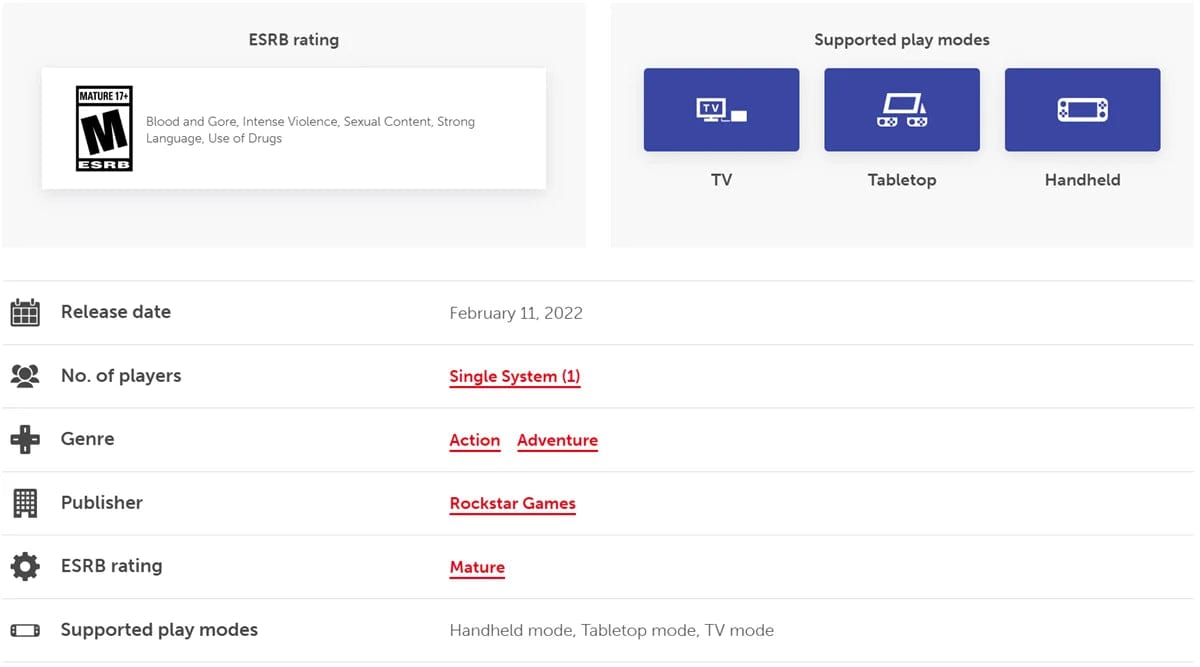Click the Supported play modes heading above the tiles
The height and width of the screenshot is (667, 1200).
[901, 40]
